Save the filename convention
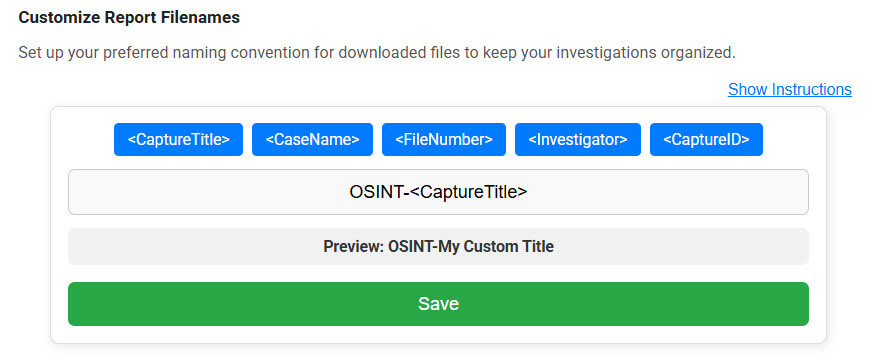Image resolution: width=879 pixels, height=362 pixels. click(438, 304)
